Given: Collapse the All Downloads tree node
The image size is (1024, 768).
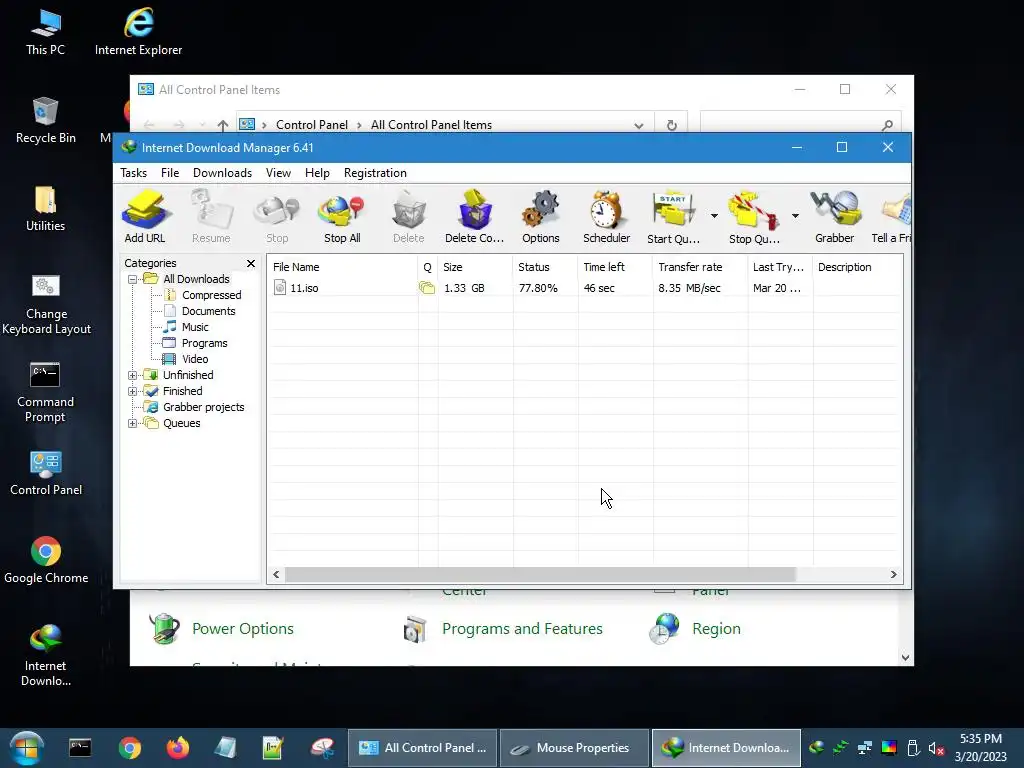Looking at the screenshot, I should (x=133, y=280).
